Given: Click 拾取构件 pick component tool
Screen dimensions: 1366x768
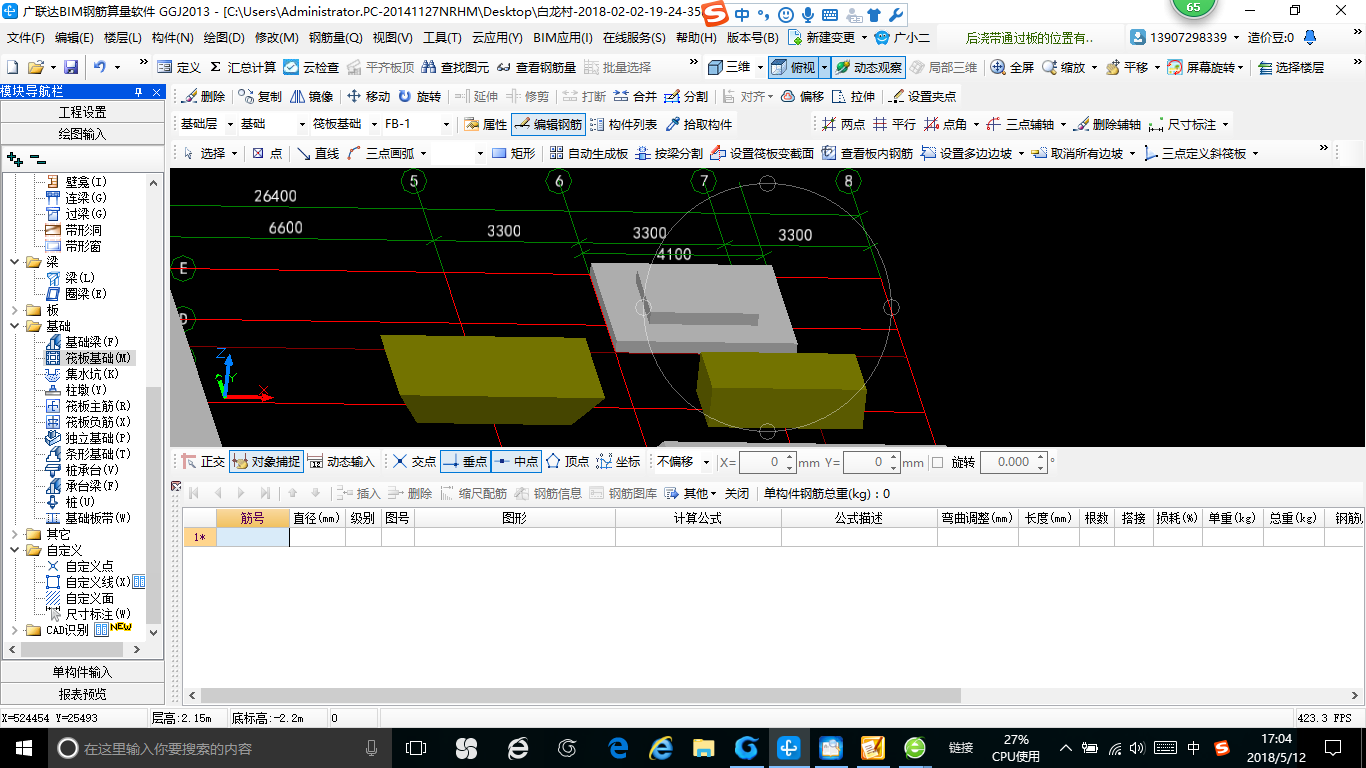Looking at the screenshot, I should pos(698,124).
